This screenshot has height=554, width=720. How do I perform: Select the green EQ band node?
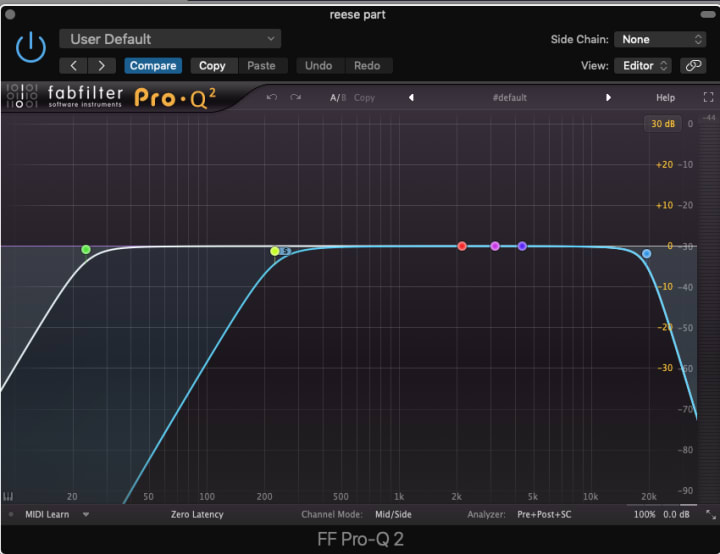(86, 249)
